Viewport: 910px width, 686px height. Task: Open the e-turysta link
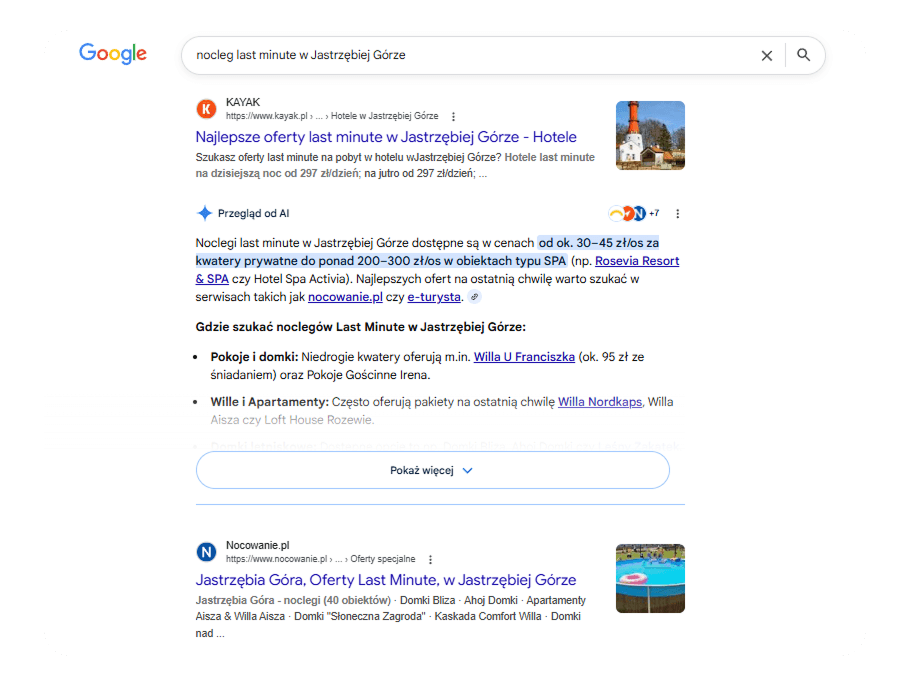(434, 297)
